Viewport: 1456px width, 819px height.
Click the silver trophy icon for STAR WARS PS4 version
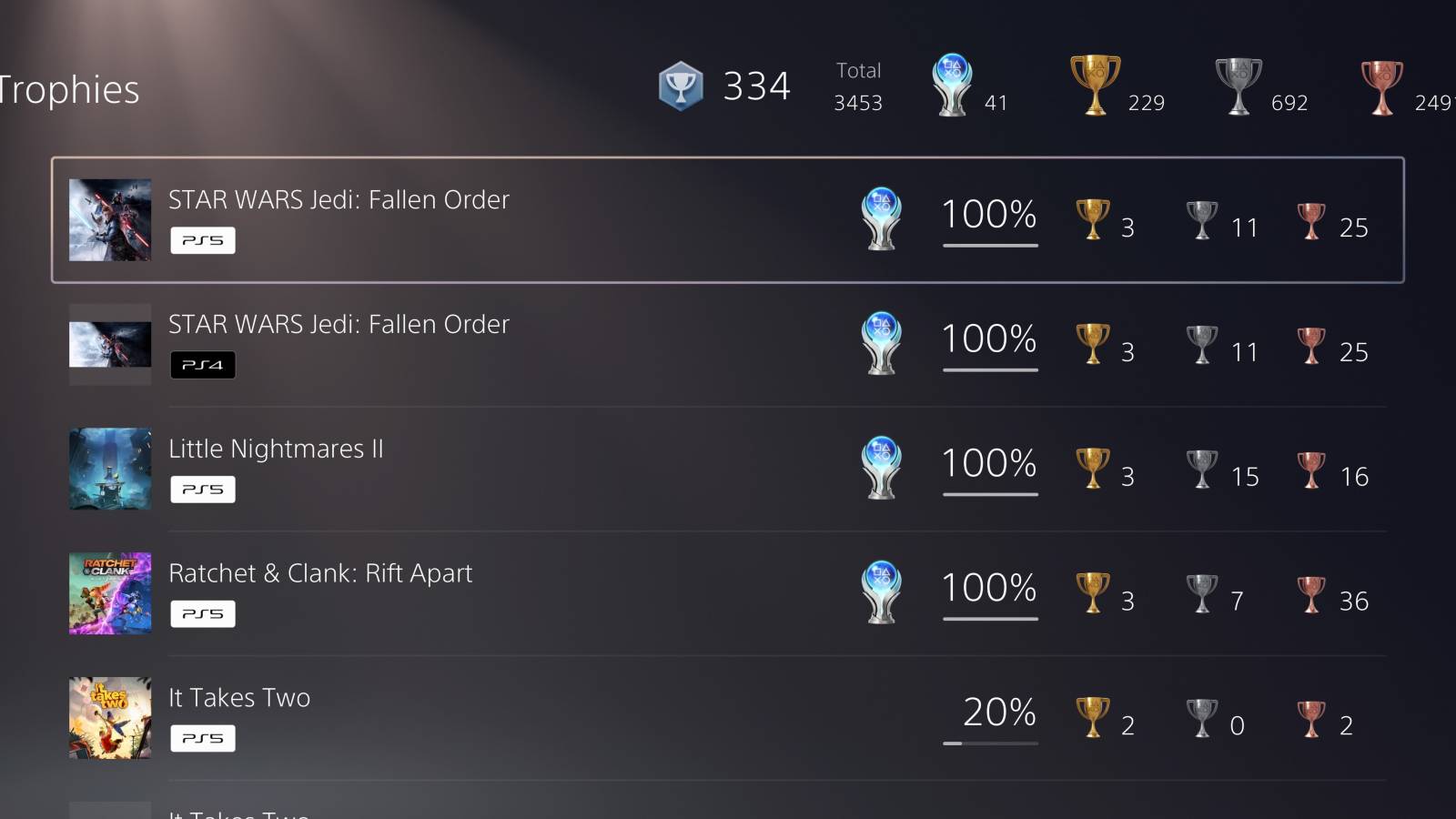point(1201,342)
